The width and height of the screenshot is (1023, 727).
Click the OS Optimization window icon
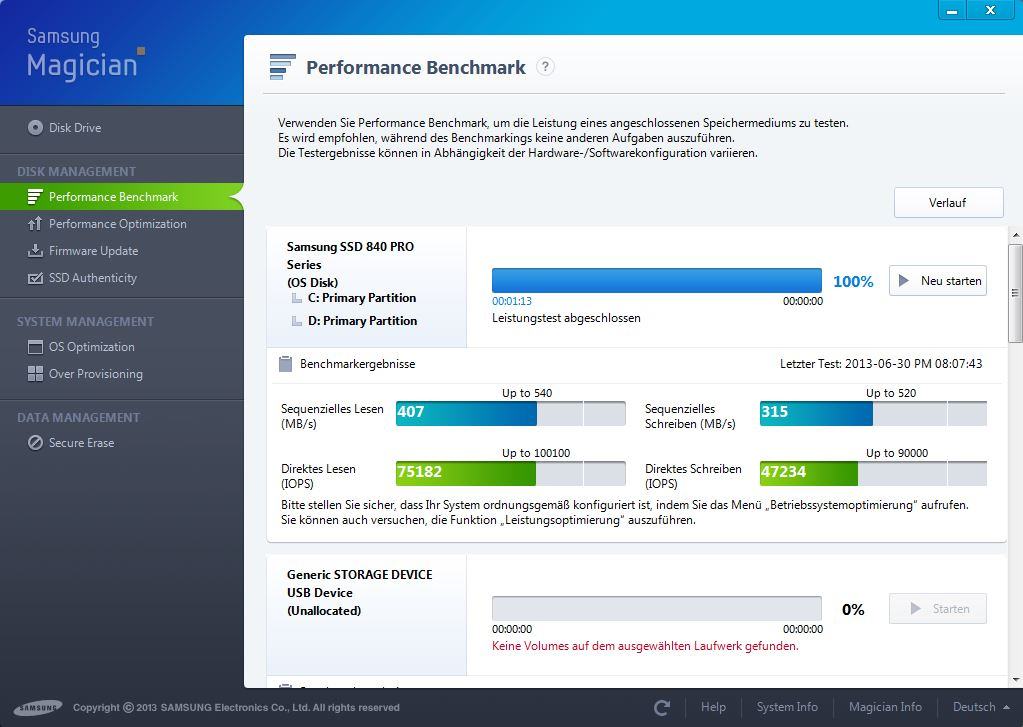[x=35, y=347]
